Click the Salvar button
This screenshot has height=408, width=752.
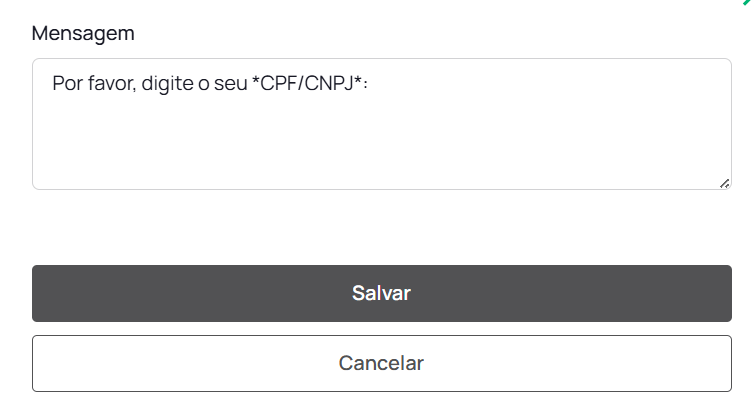pos(381,293)
